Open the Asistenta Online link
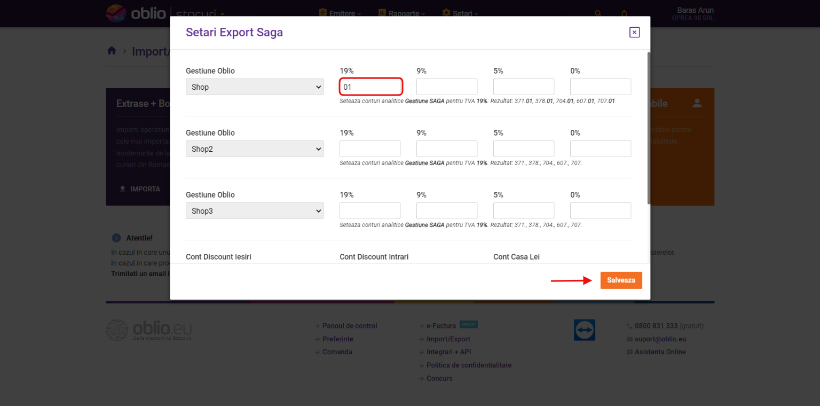 660,352
